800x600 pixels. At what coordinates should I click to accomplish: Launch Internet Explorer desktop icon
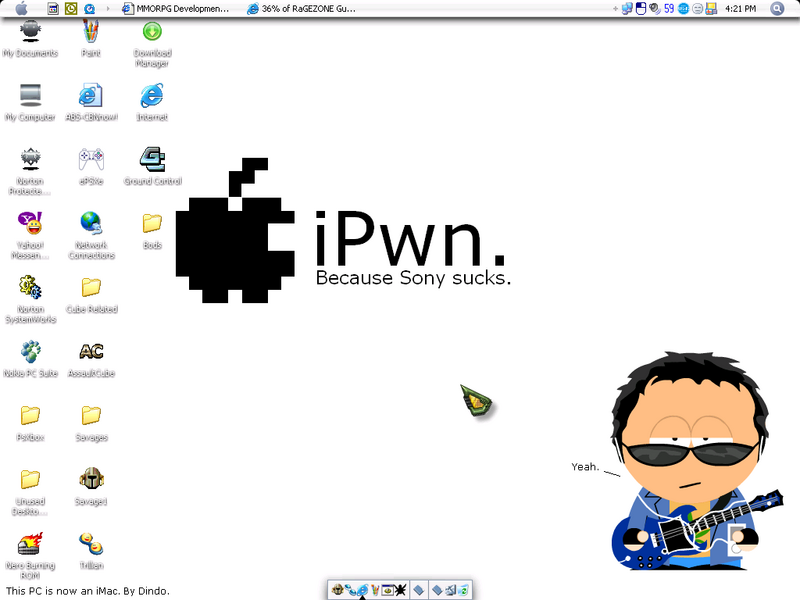coord(152,102)
